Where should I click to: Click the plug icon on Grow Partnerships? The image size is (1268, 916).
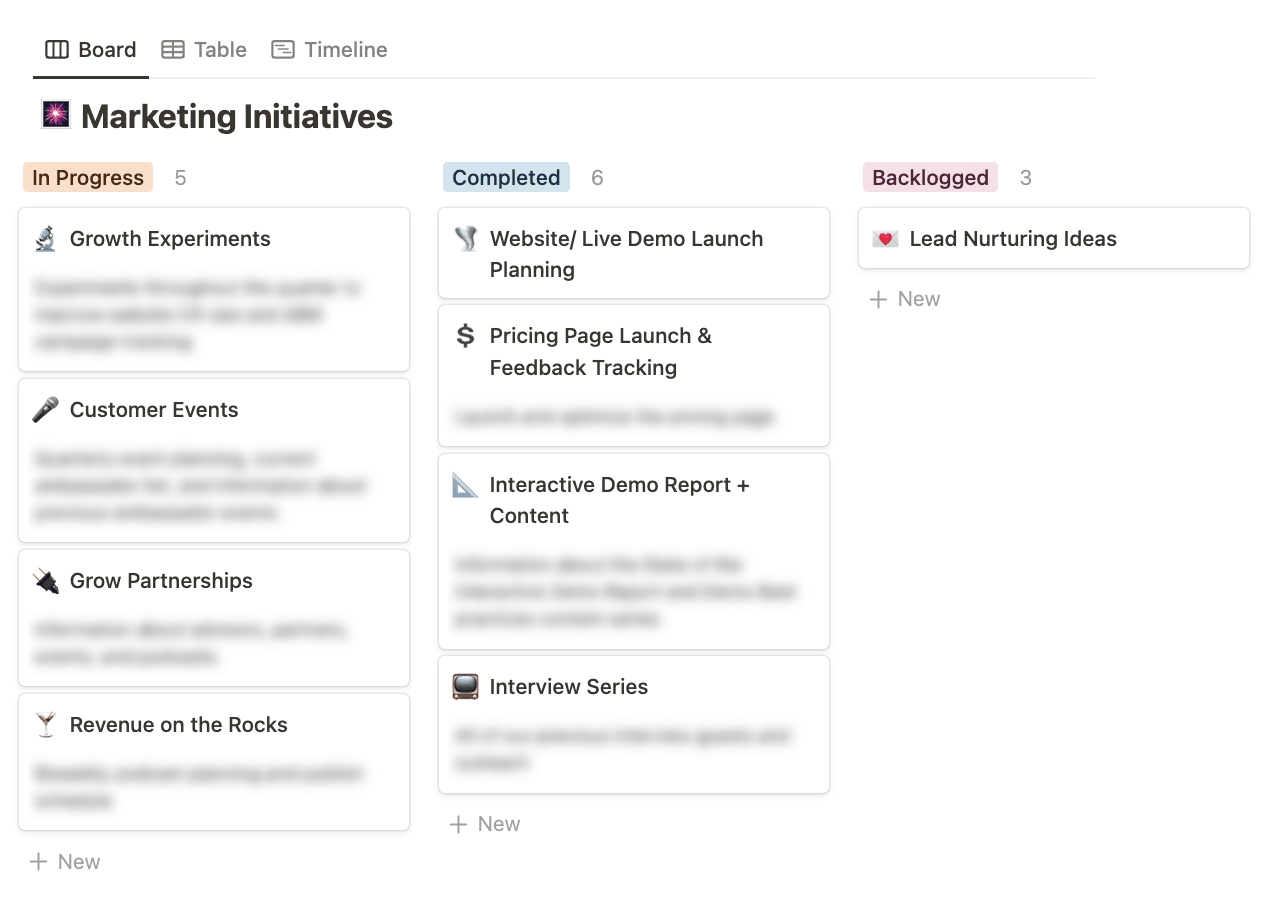[x=45, y=581]
